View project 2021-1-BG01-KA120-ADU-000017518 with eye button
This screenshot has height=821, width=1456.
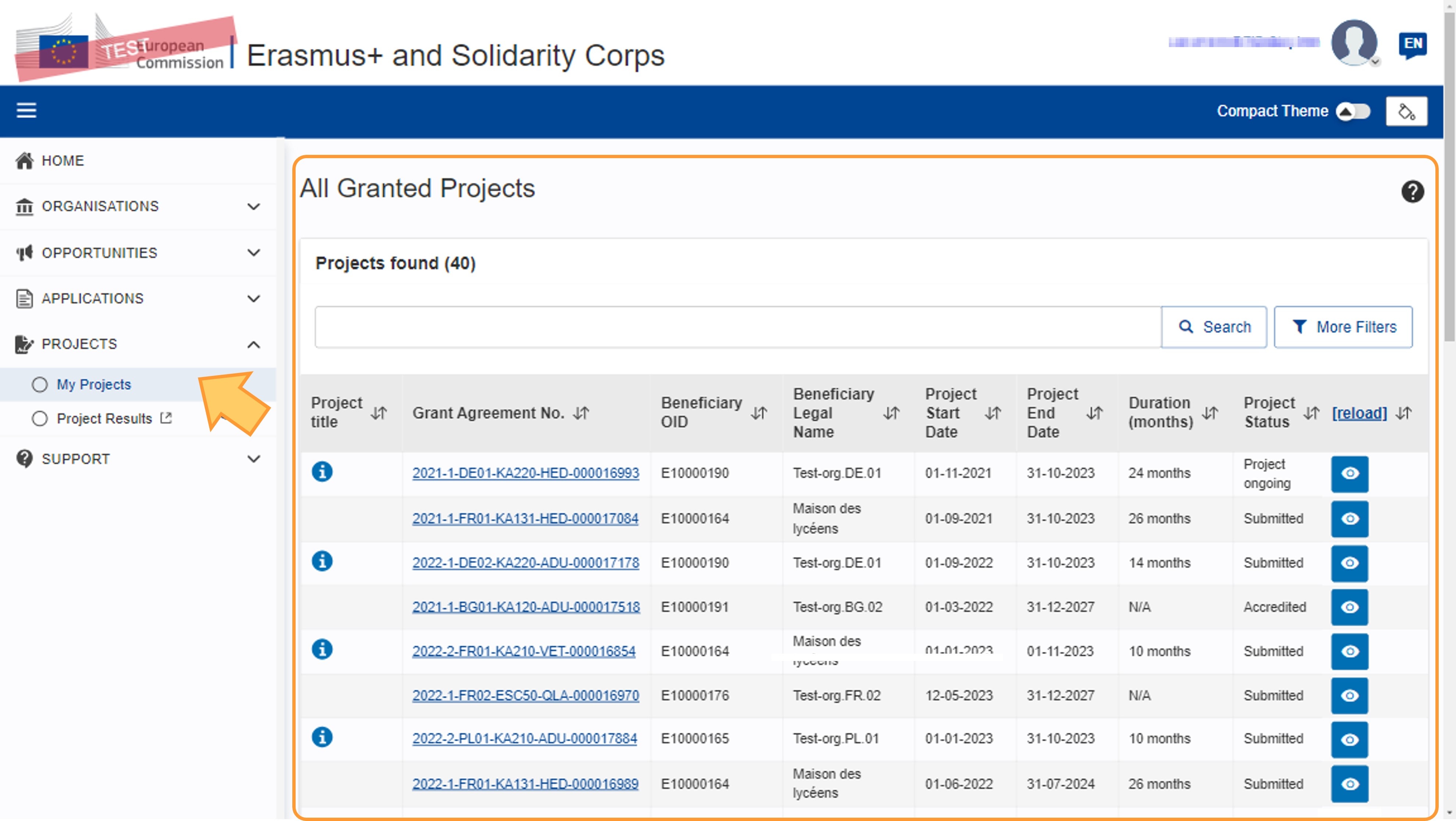[x=1350, y=607]
